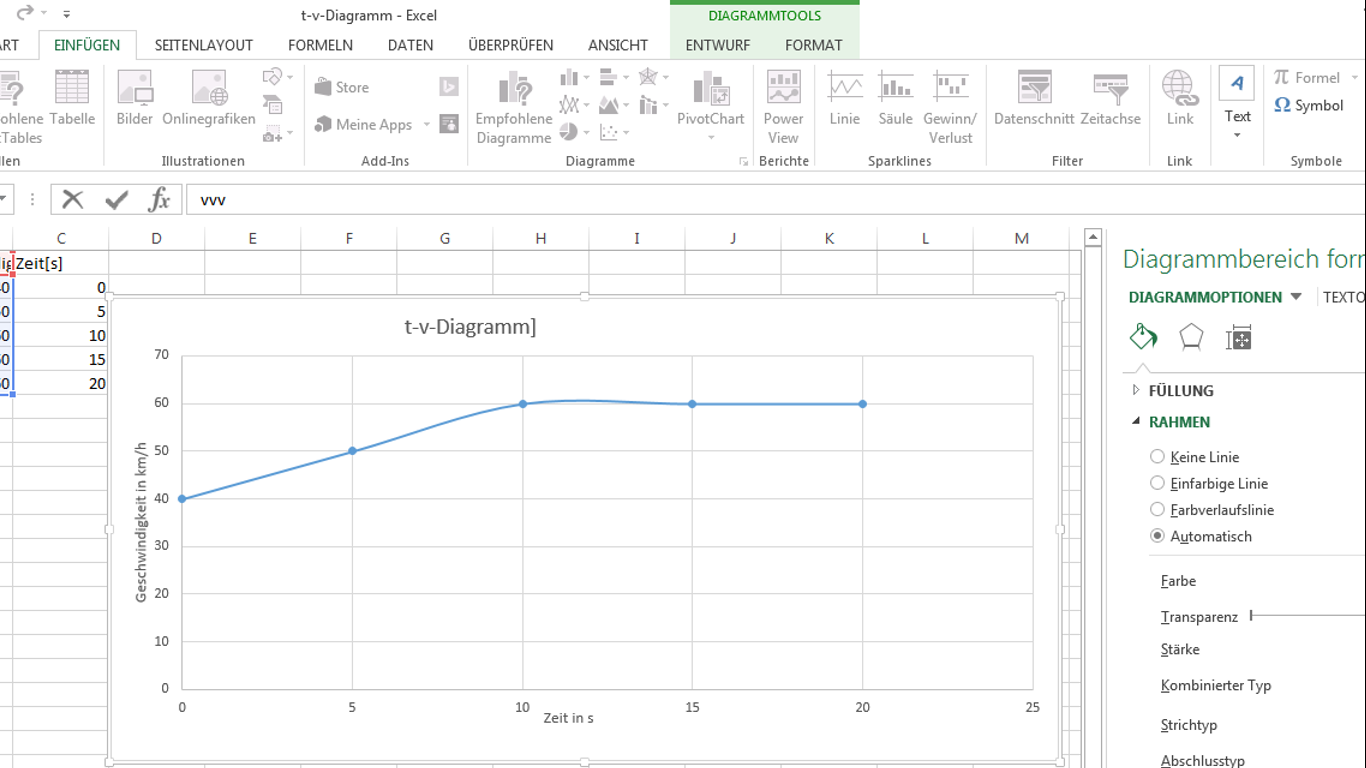Screen dimensions: 1366x768
Task: Insert a Tabelle from the ribbon
Action: [72, 98]
